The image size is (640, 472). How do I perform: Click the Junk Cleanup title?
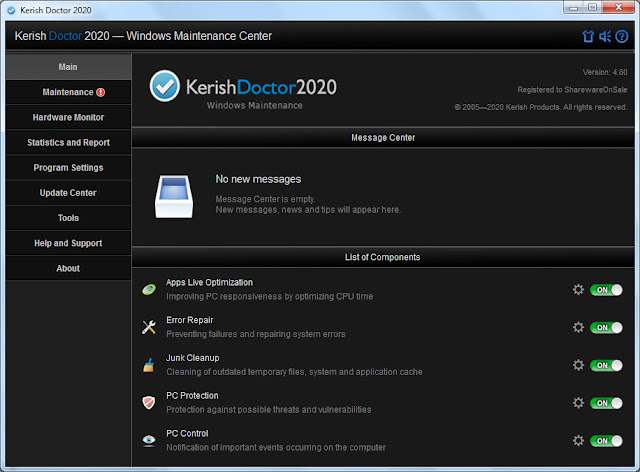(x=193, y=358)
